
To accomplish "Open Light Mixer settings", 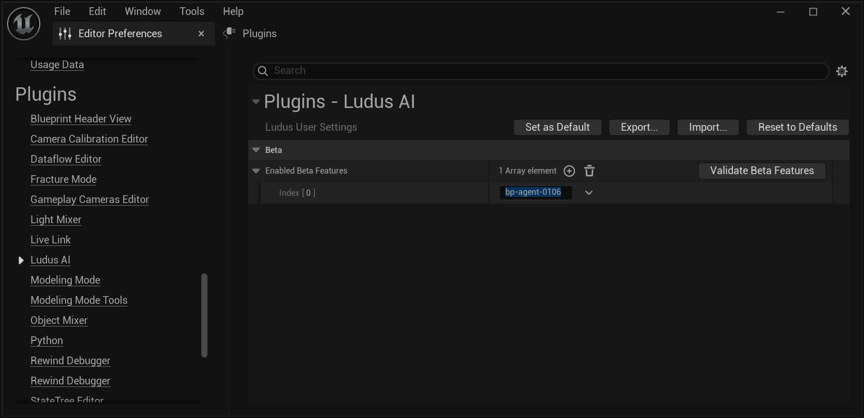I will click(56, 220).
